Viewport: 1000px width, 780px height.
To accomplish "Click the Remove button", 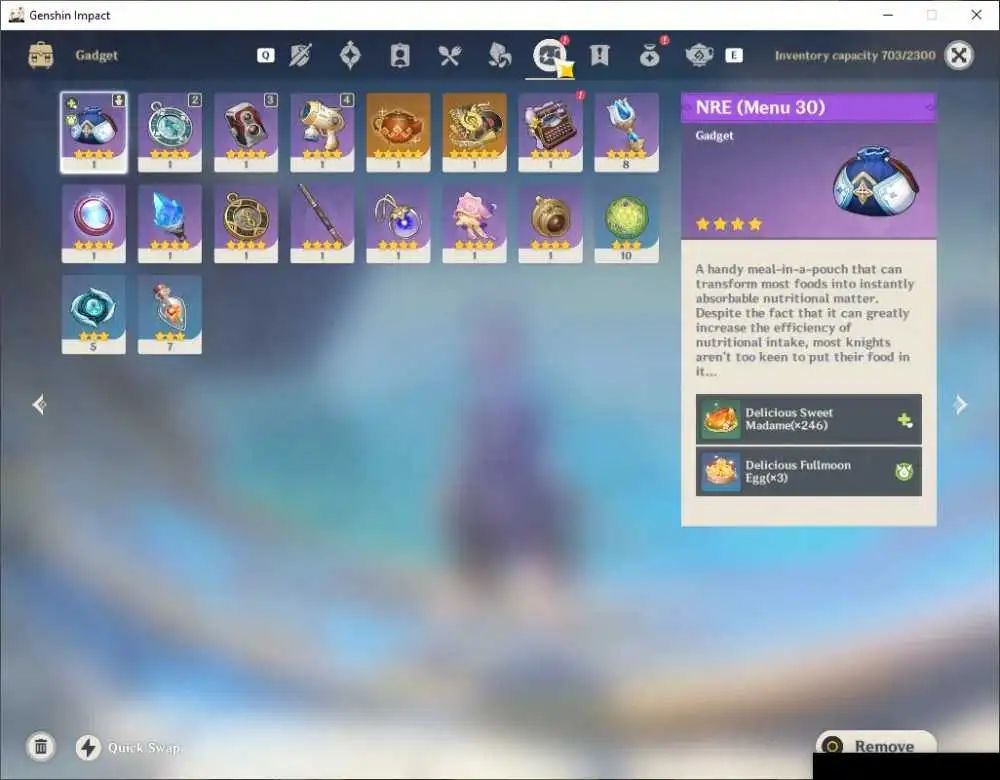I will click(x=876, y=746).
